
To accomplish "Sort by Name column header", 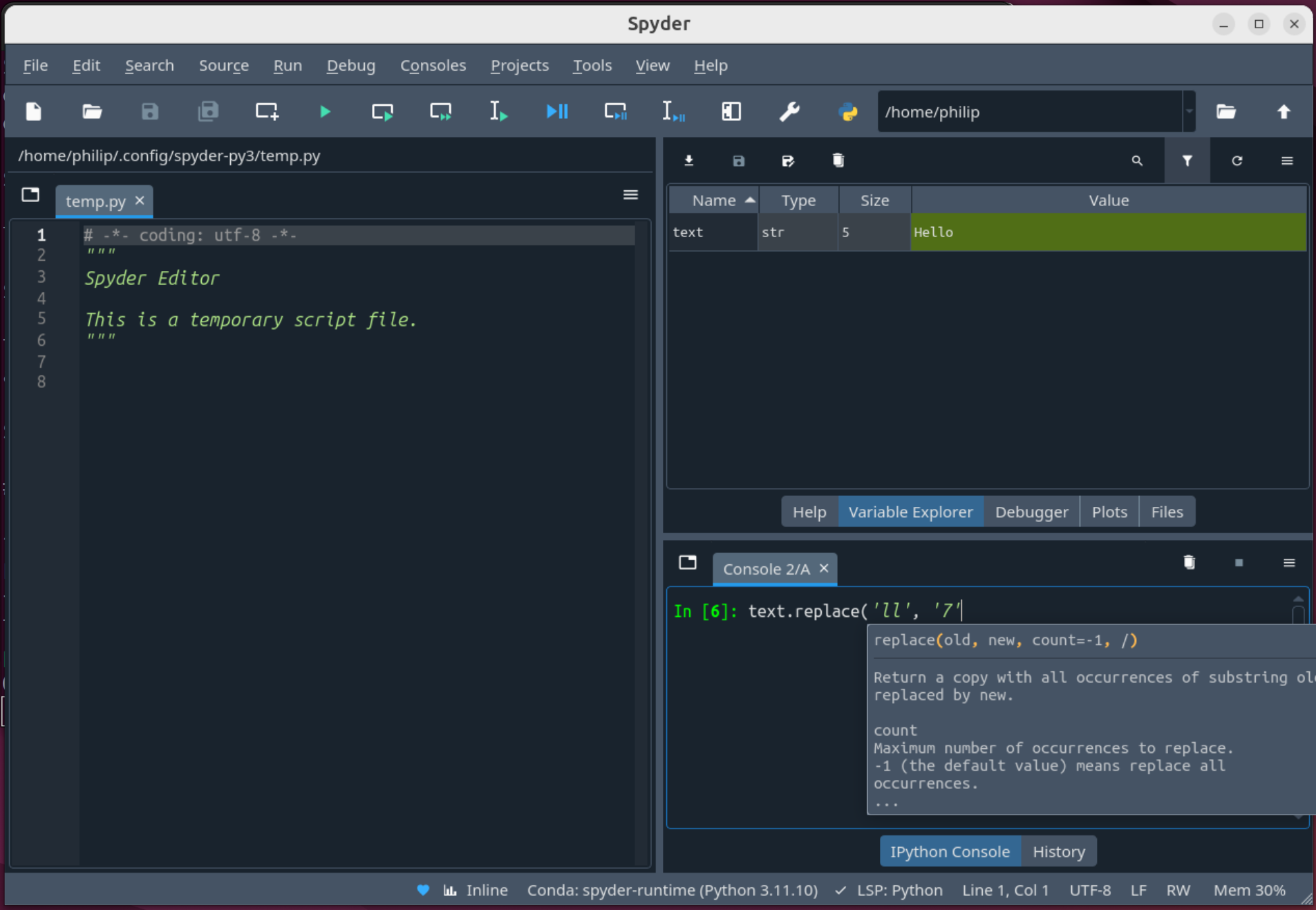I will click(714, 200).
